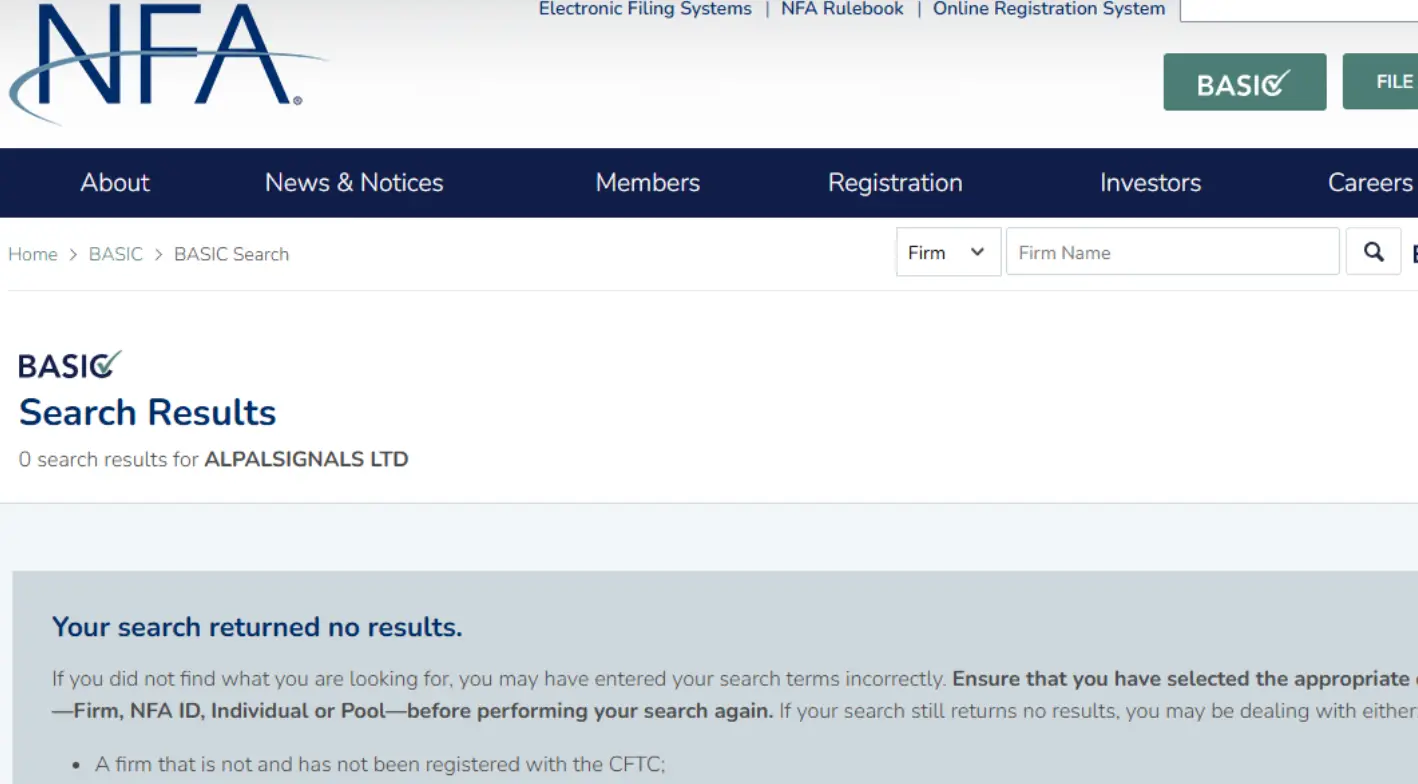Viewport: 1418px width, 784px height.
Task: Click the BASIC breadcrumb link
Action: pos(116,254)
